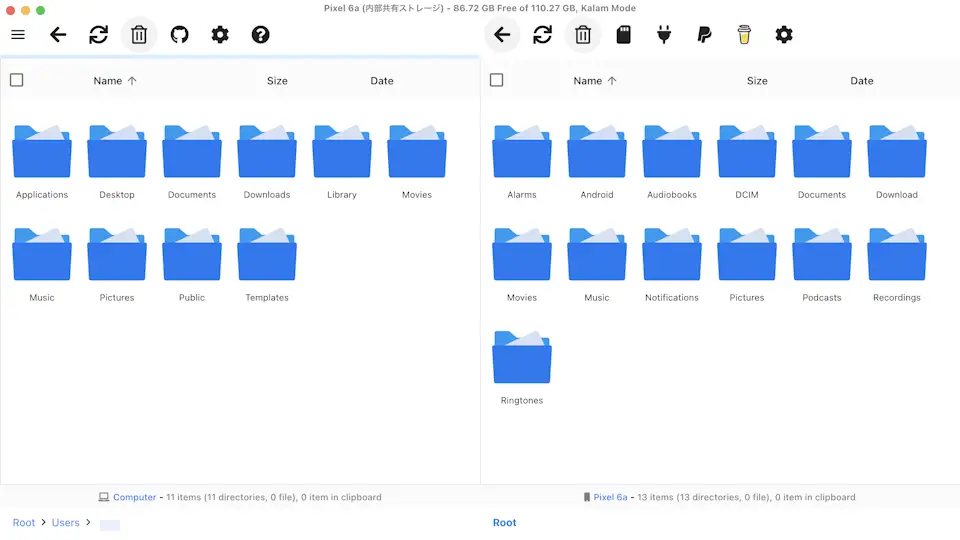Select the Downloads folder on Computer

tap(267, 160)
